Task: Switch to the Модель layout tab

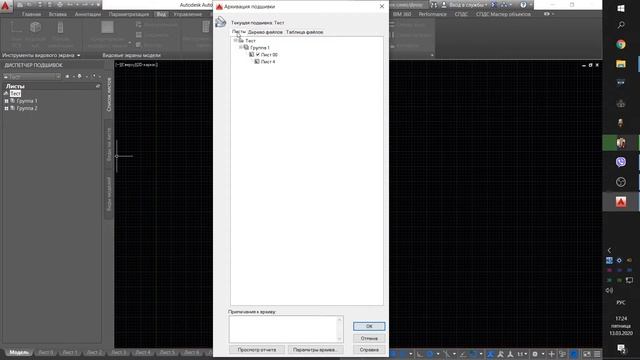Action: 19,352
